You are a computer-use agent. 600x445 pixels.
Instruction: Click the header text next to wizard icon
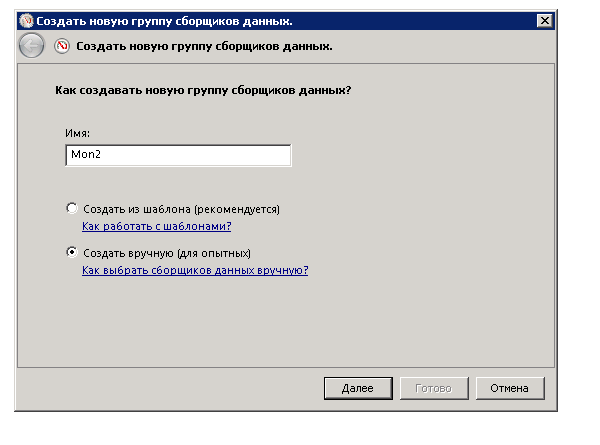[205, 46]
